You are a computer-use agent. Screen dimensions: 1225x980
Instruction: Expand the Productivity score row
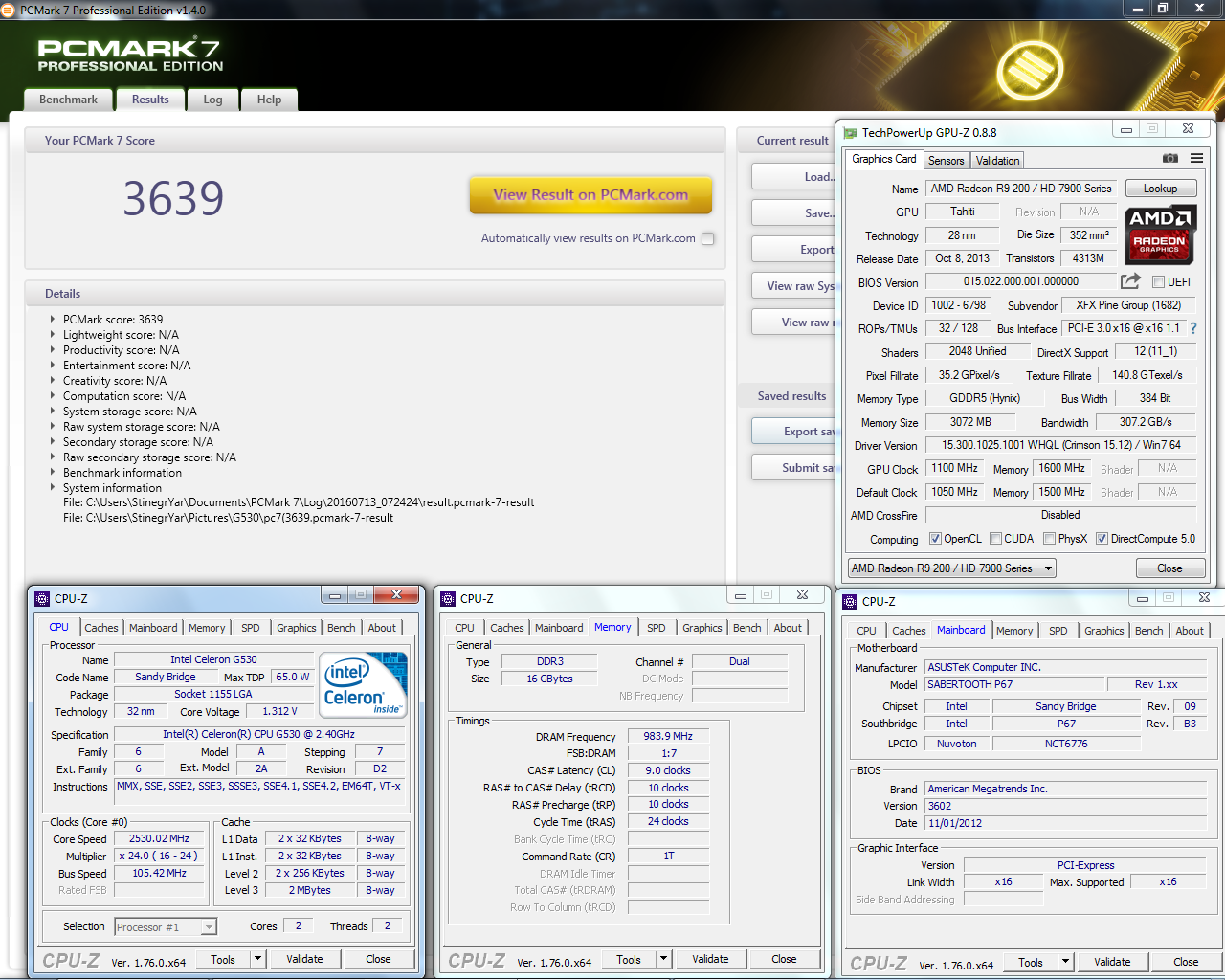tap(53, 350)
